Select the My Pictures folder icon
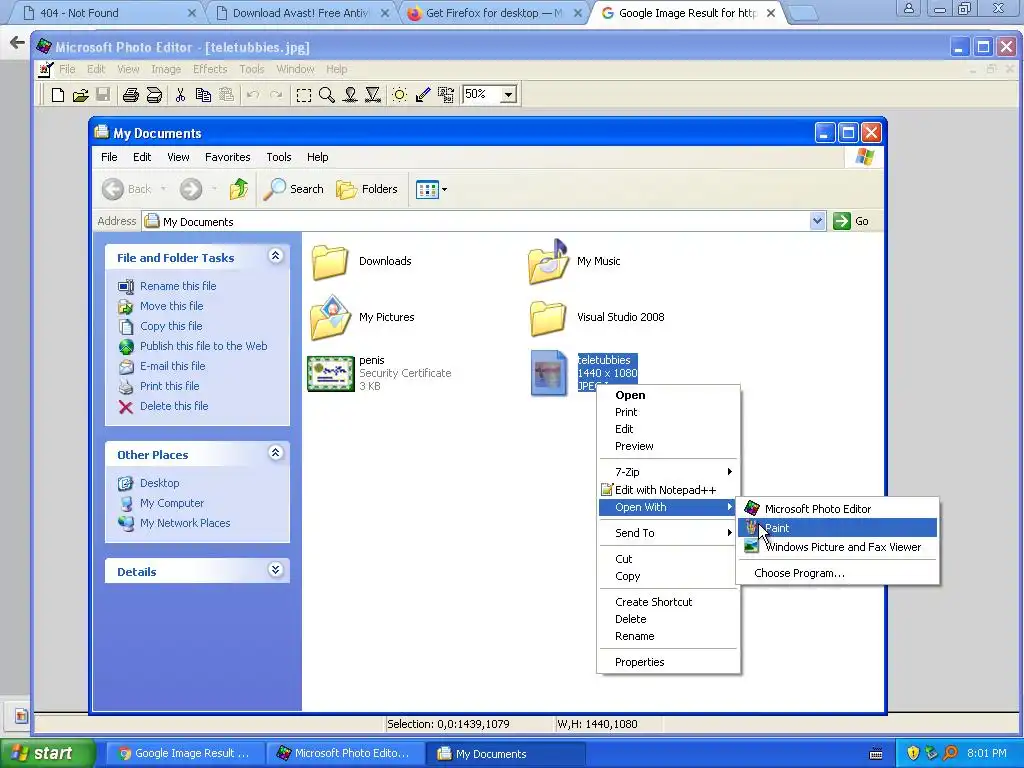1024x768 pixels. pos(330,317)
